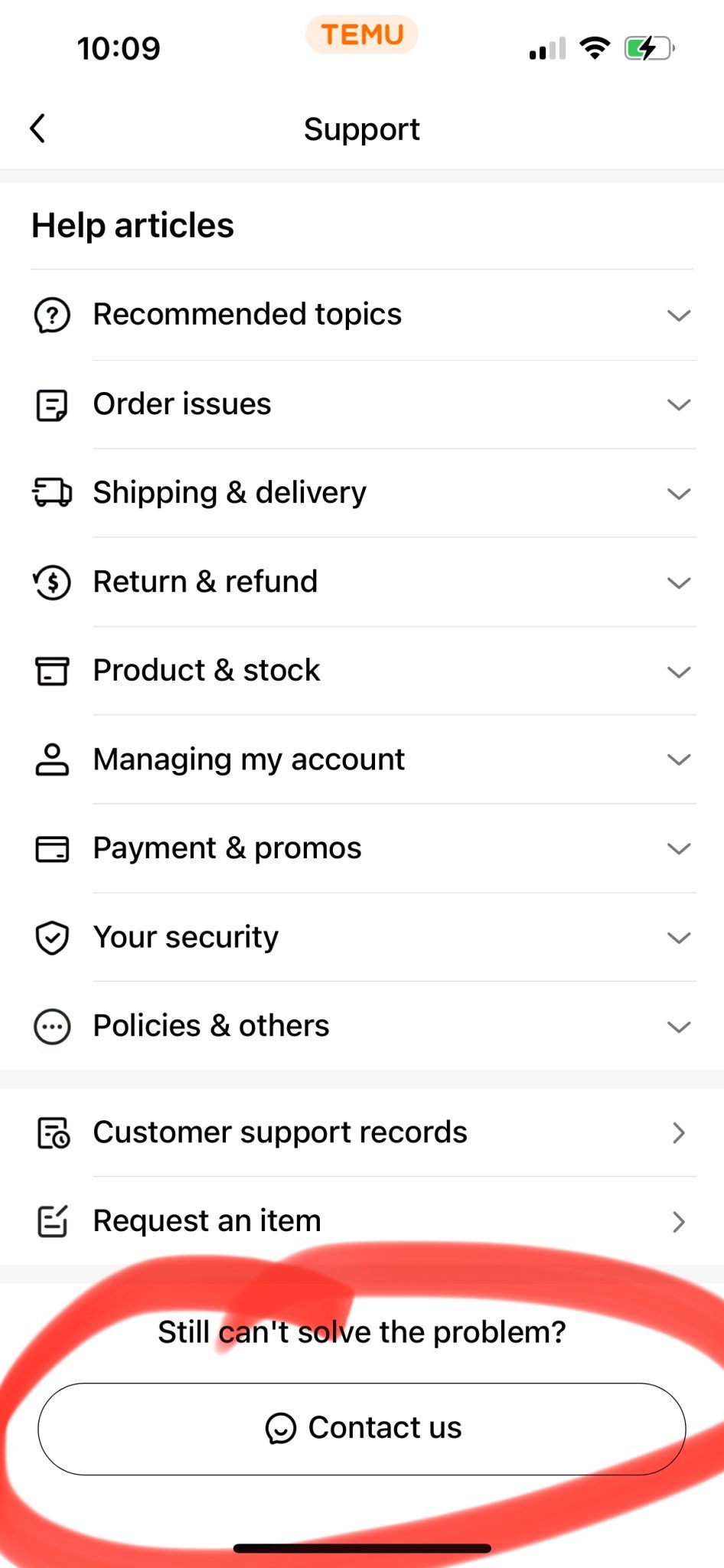The image size is (724, 1568).
Task: Tap the Managing my account label
Action: point(249,759)
